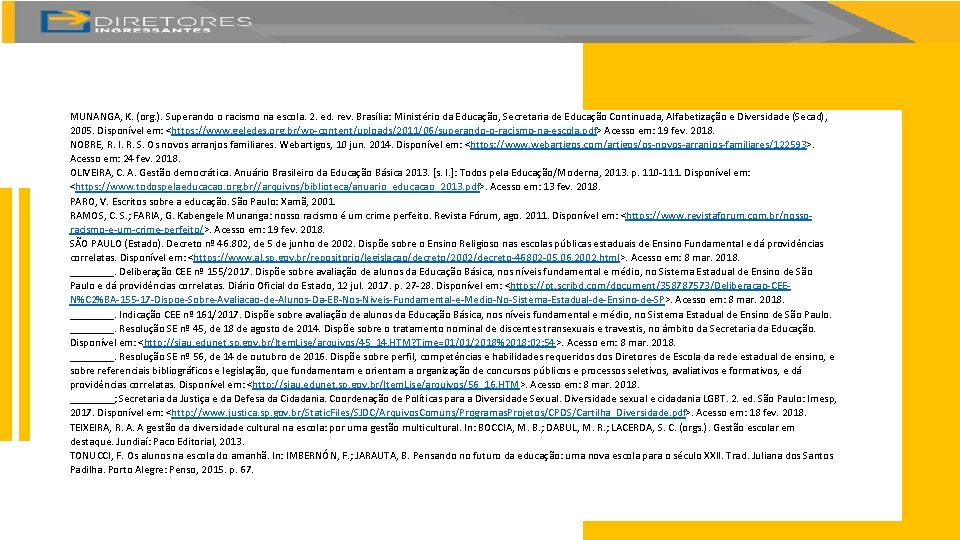Open the geledes.org.br superando-o-racismo PDF link

click(x=384, y=130)
